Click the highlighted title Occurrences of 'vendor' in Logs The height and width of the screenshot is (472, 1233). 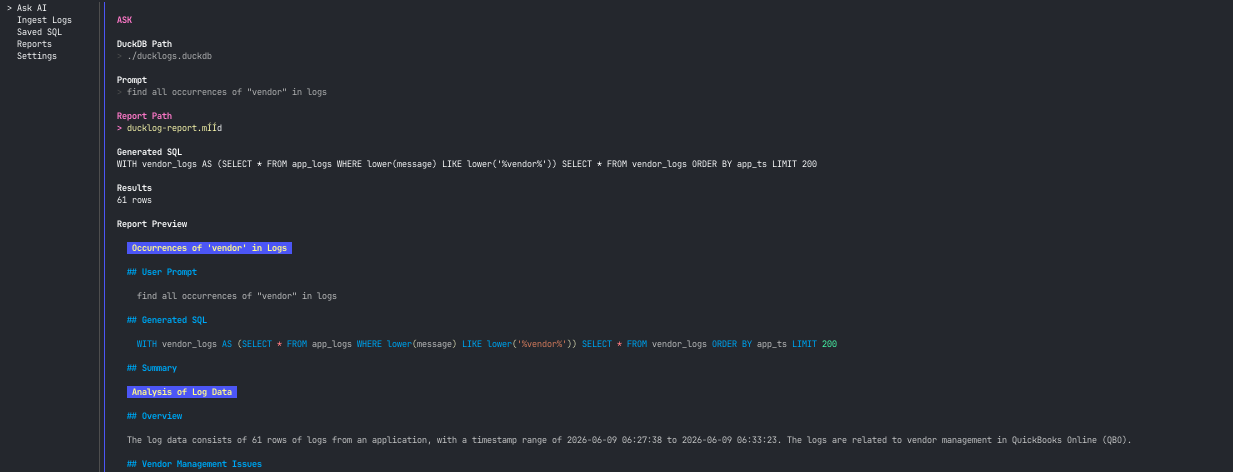[x=209, y=248]
